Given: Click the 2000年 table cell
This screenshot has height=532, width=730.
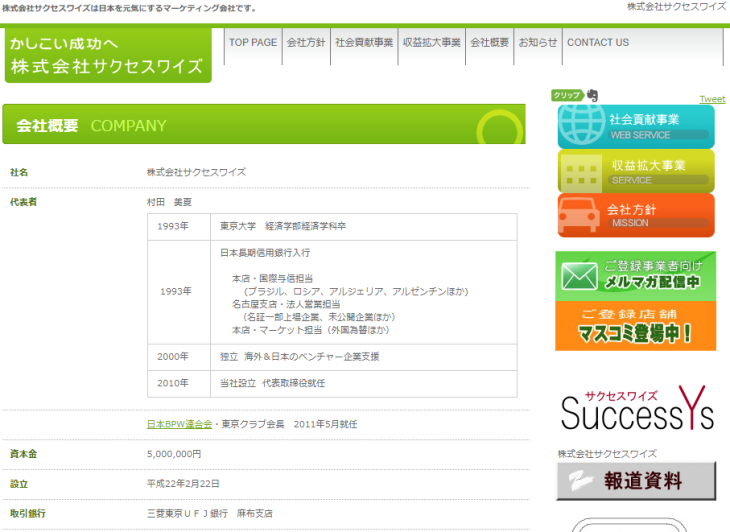Looking at the screenshot, I should (179, 357).
